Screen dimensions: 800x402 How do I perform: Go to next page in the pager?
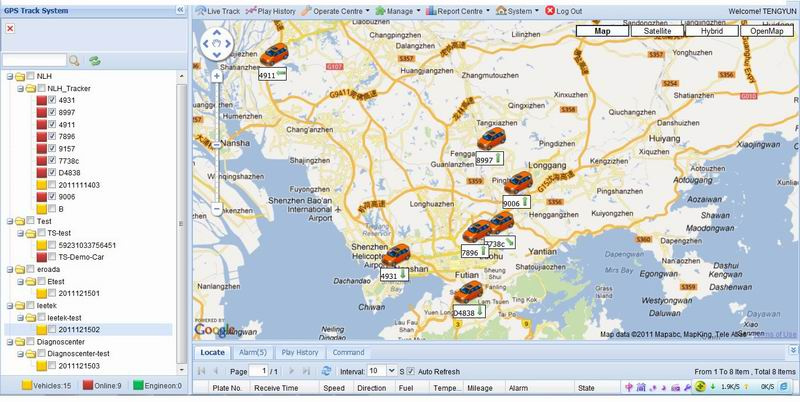point(291,371)
